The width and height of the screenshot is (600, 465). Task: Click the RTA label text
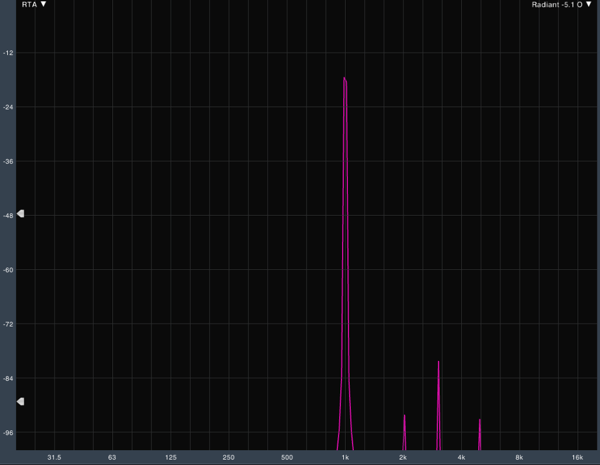(29, 5)
